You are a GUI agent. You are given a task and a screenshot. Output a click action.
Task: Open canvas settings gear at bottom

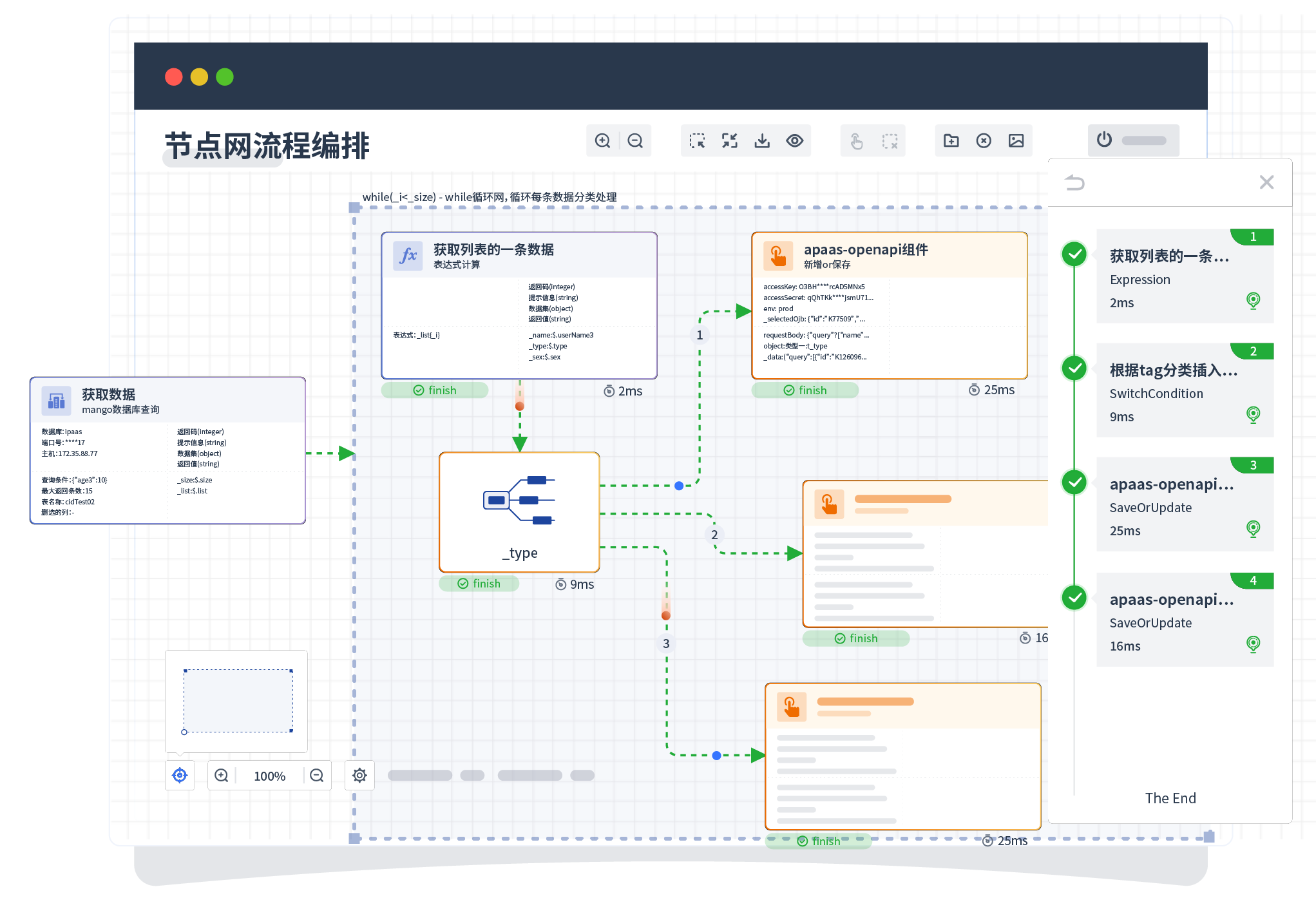(x=359, y=776)
